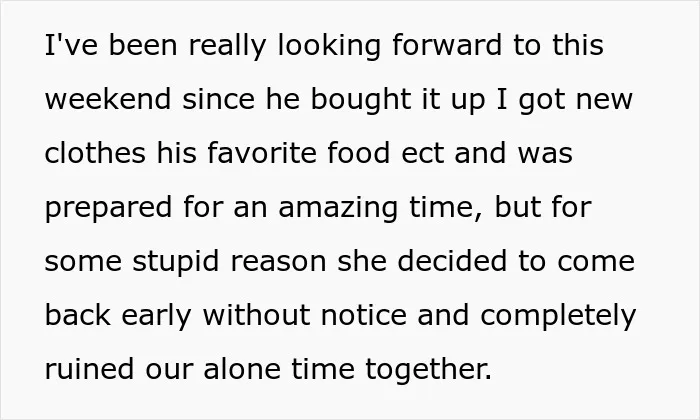Viewport: 700px width, 420px height.
Task: Click the word "weekend" in the paragraph
Action: pos(108,99)
